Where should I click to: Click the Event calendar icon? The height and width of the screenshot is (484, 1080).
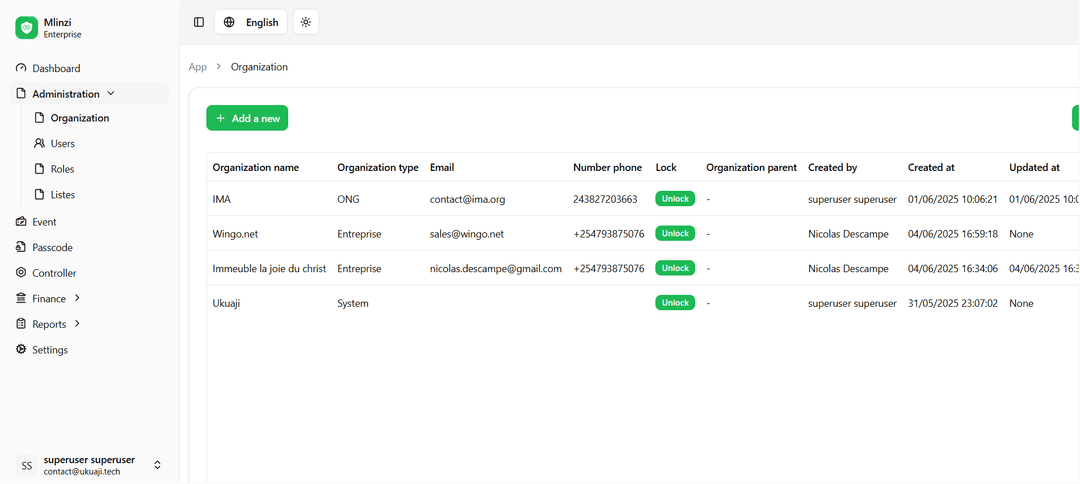tap(22, 222)
